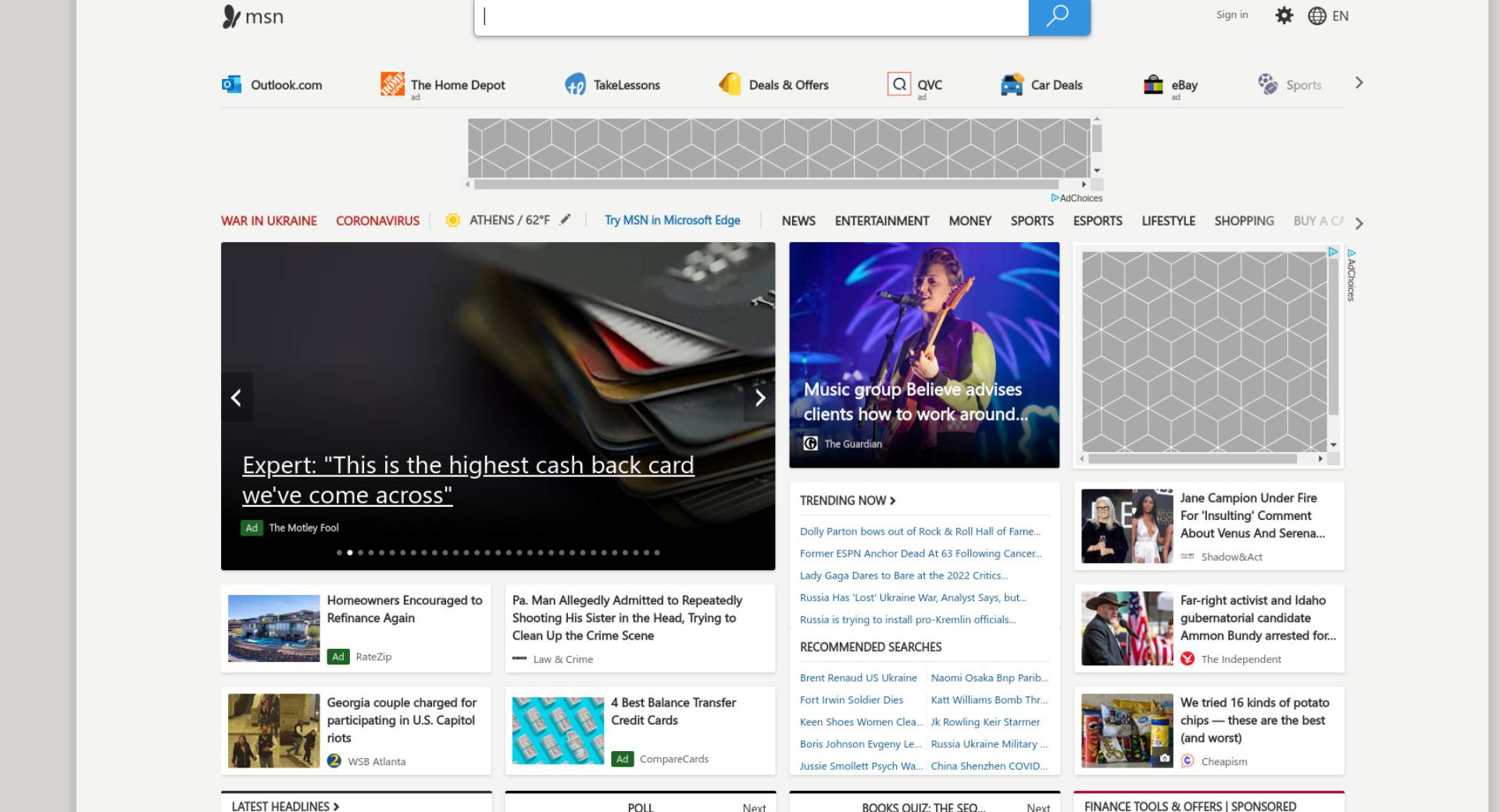Image resolution: width=1500 pixels, height=812 pixels.
Task: Click the Deals & Offers tag icon
Action: (x=730, y=84)
